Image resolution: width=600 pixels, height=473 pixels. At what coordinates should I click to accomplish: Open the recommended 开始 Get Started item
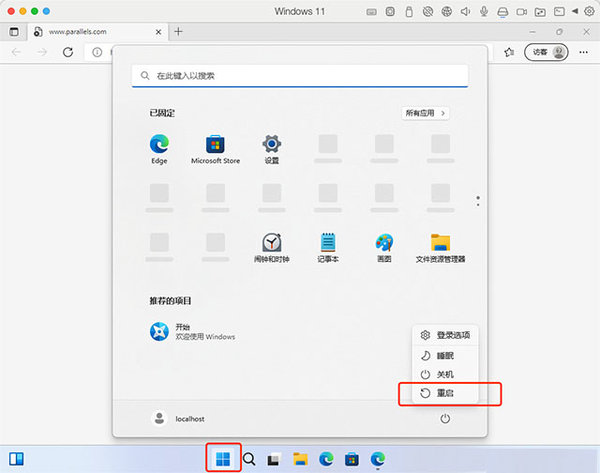pyautogui.click(x=192, y=331)
